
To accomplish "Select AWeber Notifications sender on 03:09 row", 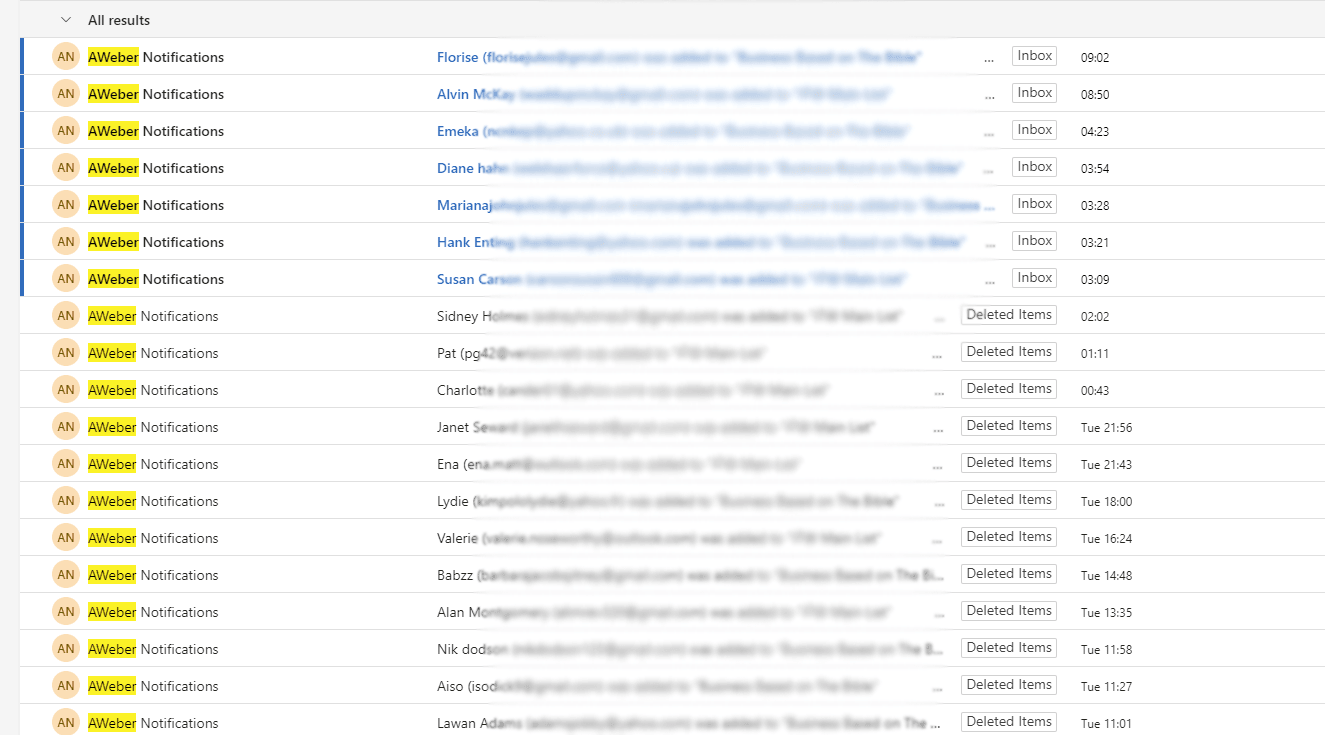I will click(x=156, y=279).
